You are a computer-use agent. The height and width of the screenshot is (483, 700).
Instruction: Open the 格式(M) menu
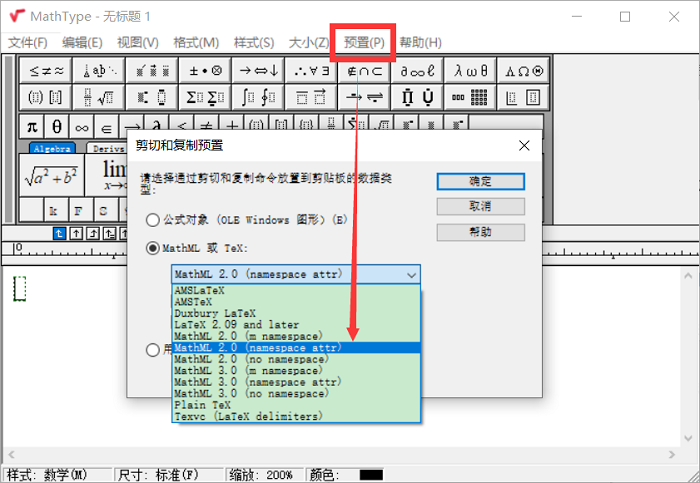pyautogui.click(x=196, y=43)
